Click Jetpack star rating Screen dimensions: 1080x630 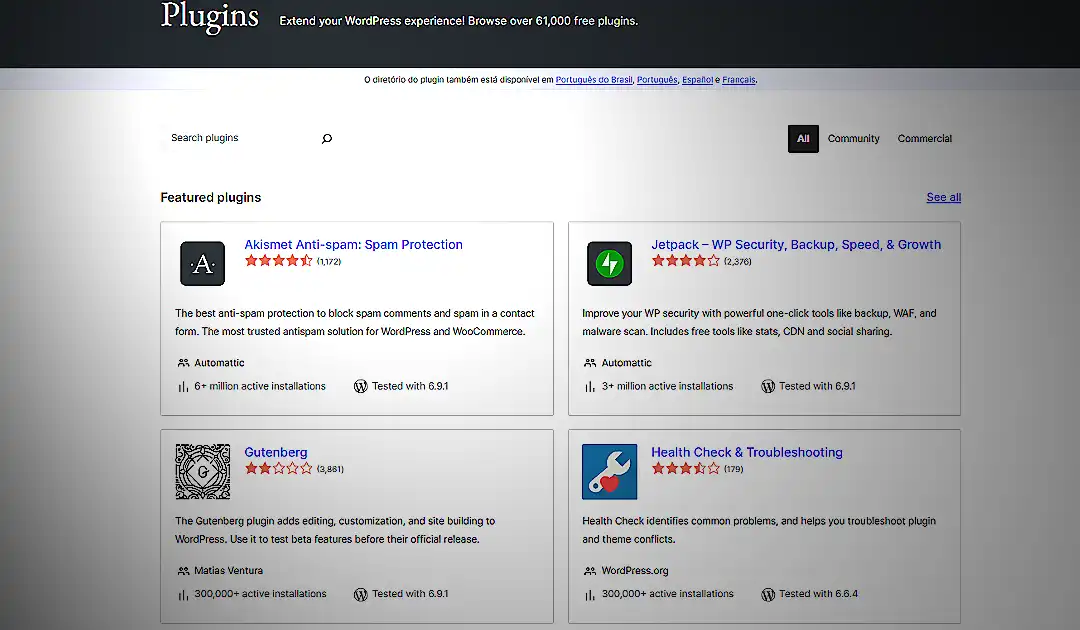point(686,261)
